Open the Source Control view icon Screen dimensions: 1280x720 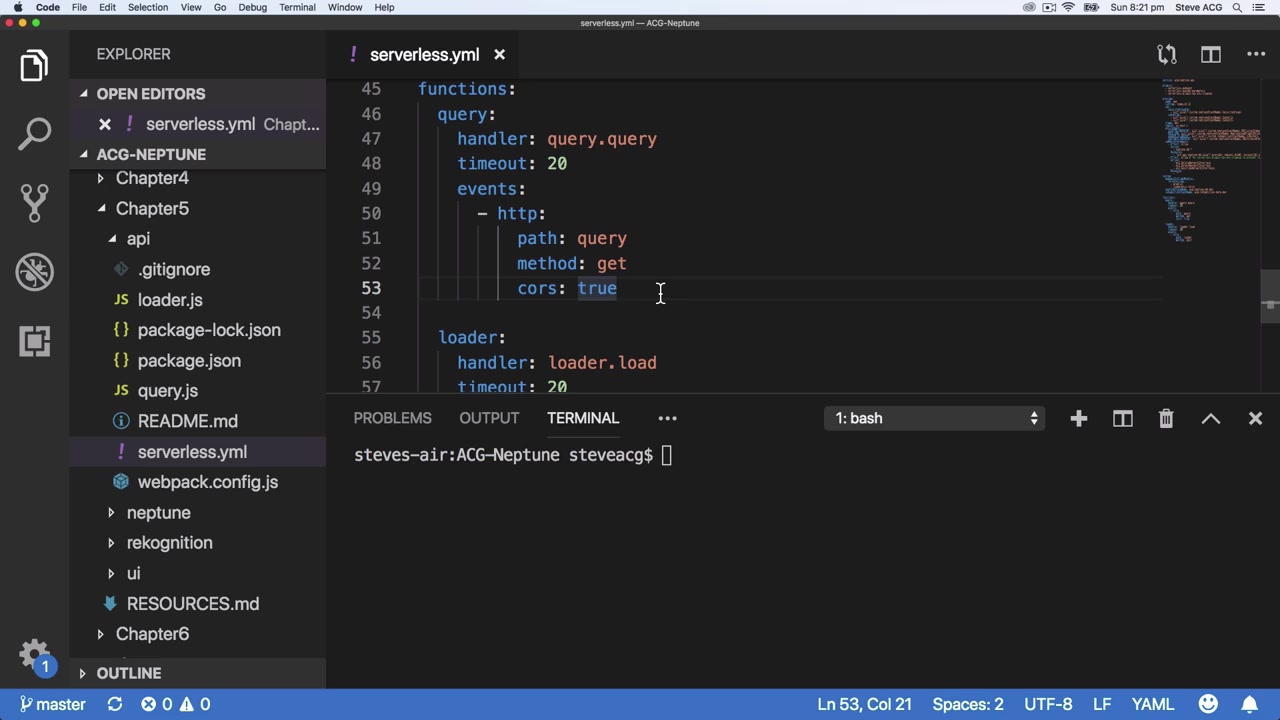[x=34, y=203]
